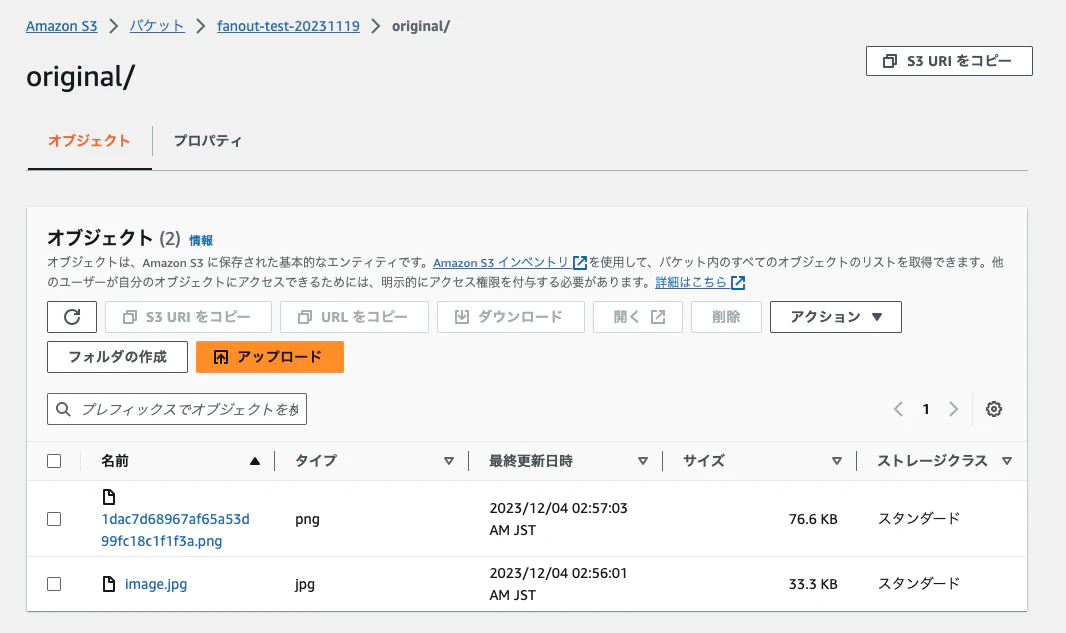Viewport: 1066px width, 633px height.
Task: Open table preferences gear icon
Action: pyautogui.click(x=994, y=409)
